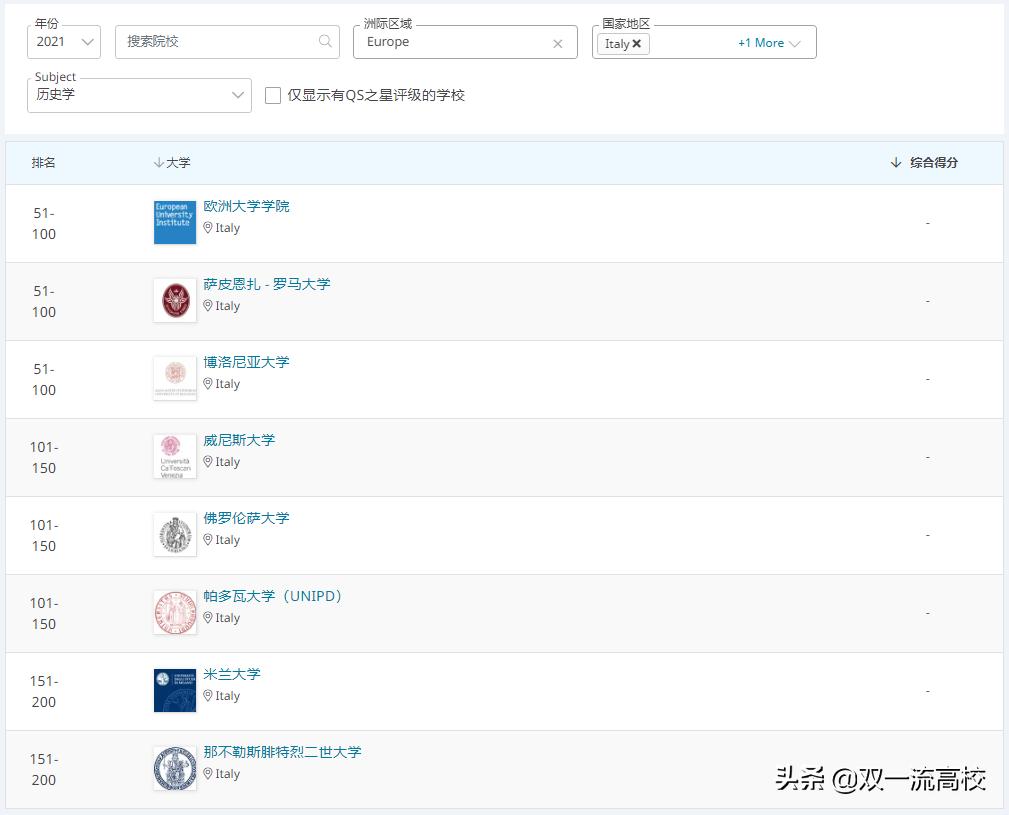This screenshot has width=1009, height=815.
Task: Open the 帕多瓦大学（UNIPD） link
Action: pyautogui.click(x=273, y=596)
